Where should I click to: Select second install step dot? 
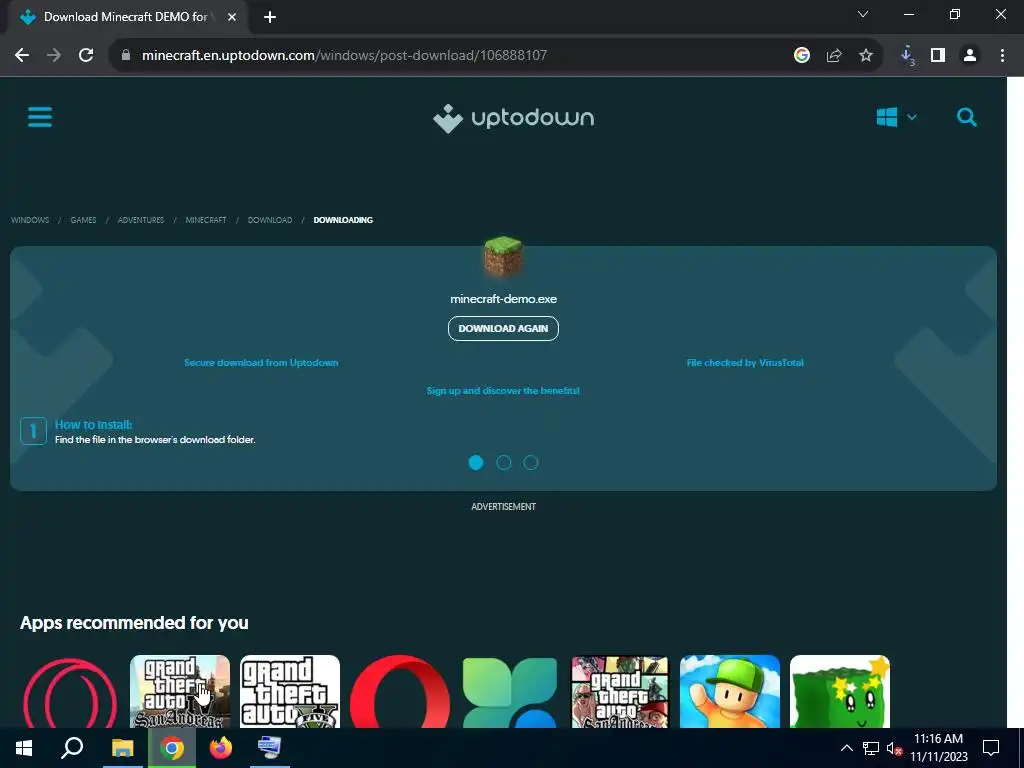(x=504, y=462)
